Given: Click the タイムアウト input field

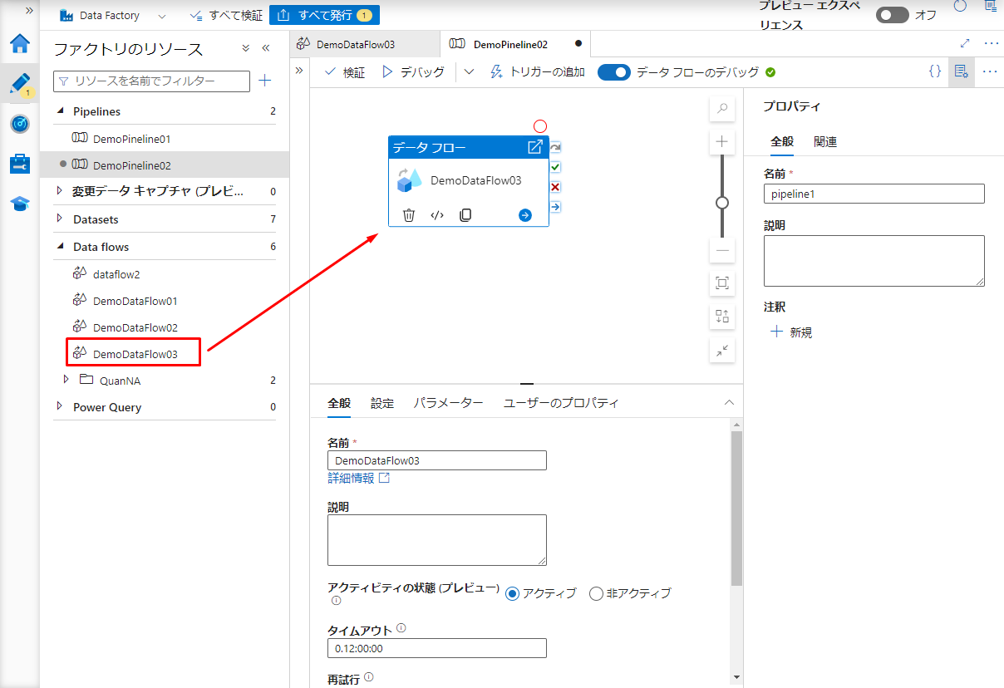Looking at the screenshot, I should click(437, 648).
